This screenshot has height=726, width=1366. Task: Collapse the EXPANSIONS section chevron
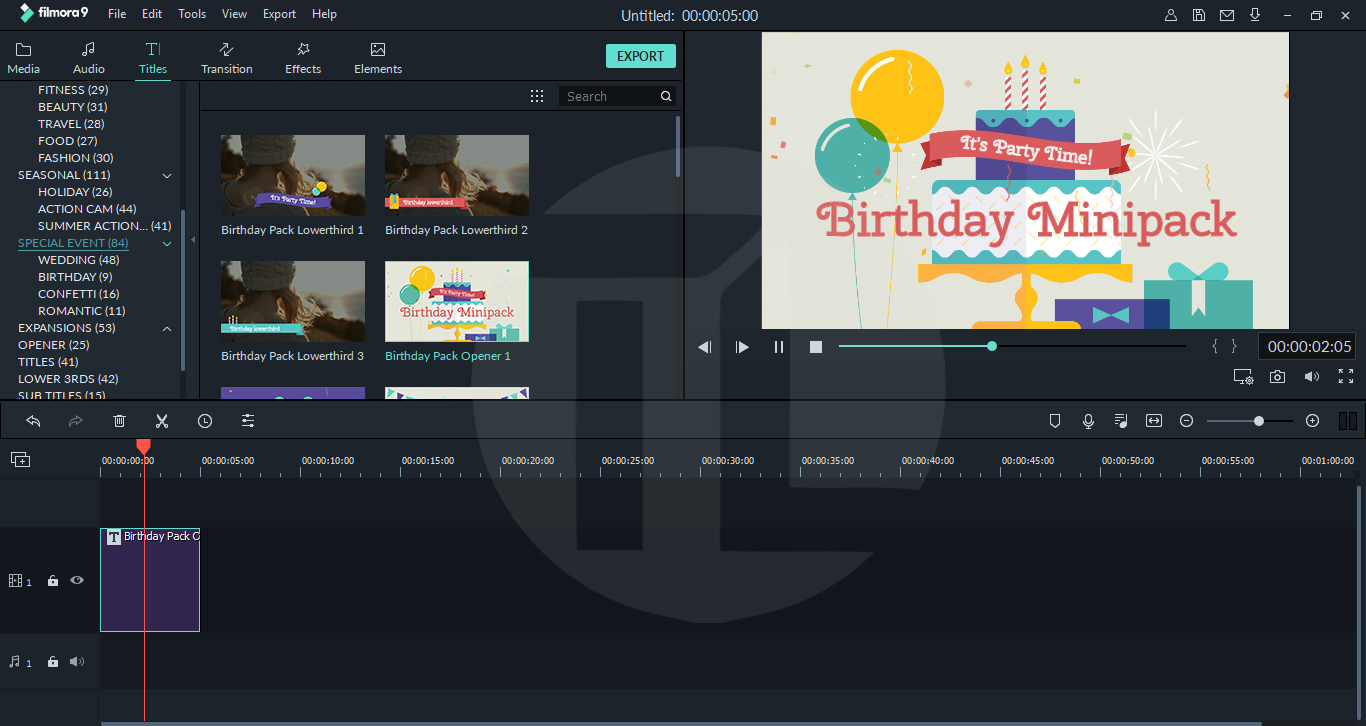pyautogui.click(x=167, y=328)
